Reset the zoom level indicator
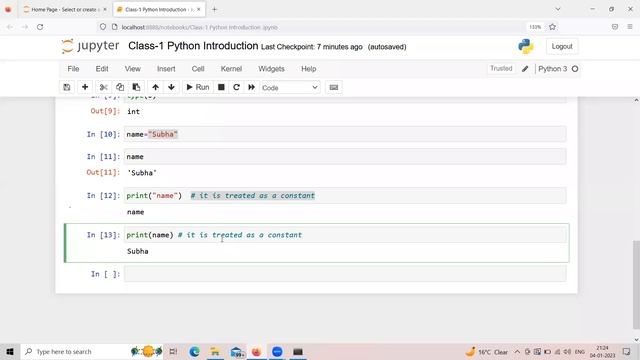Screen dimensions: 640x360 tap(535, 27)
